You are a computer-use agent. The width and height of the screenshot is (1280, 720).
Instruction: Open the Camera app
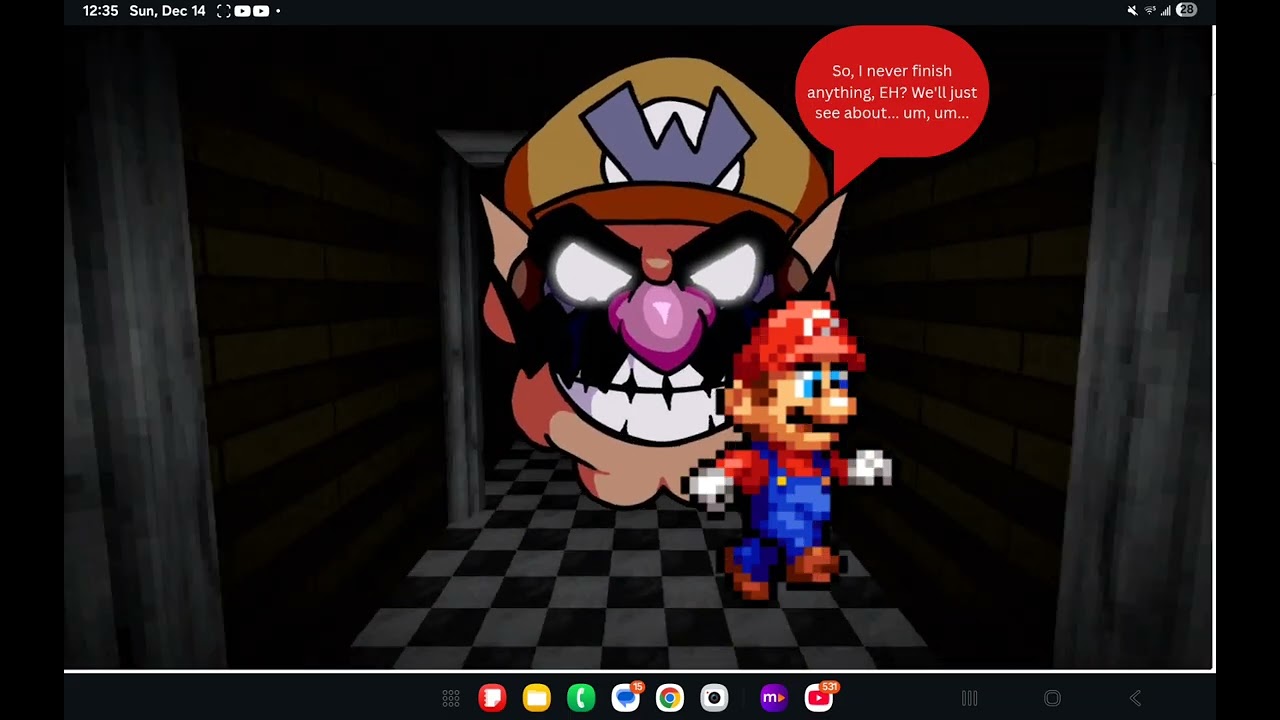tap(714, 698)
